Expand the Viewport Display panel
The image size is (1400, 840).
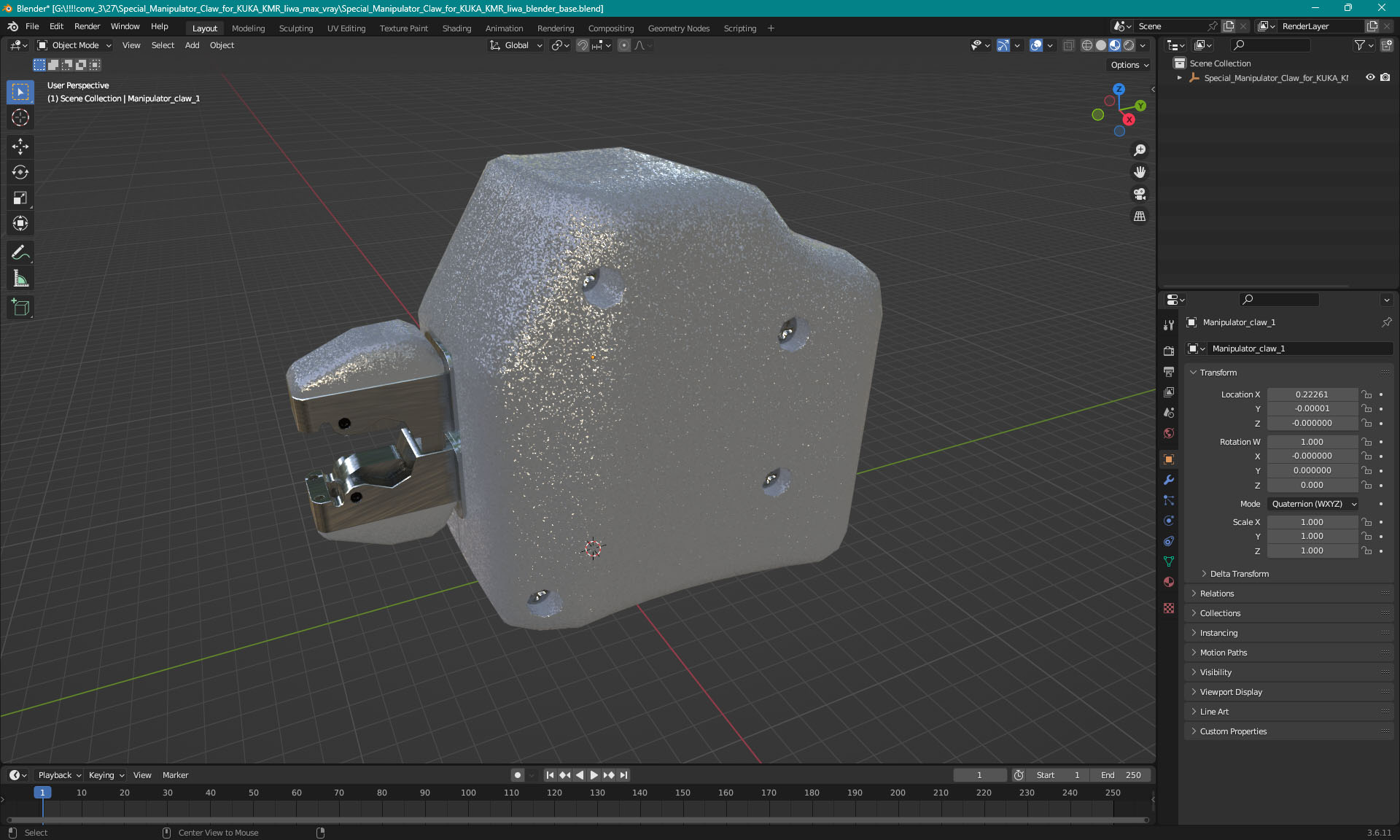[x=1231, y=692]
